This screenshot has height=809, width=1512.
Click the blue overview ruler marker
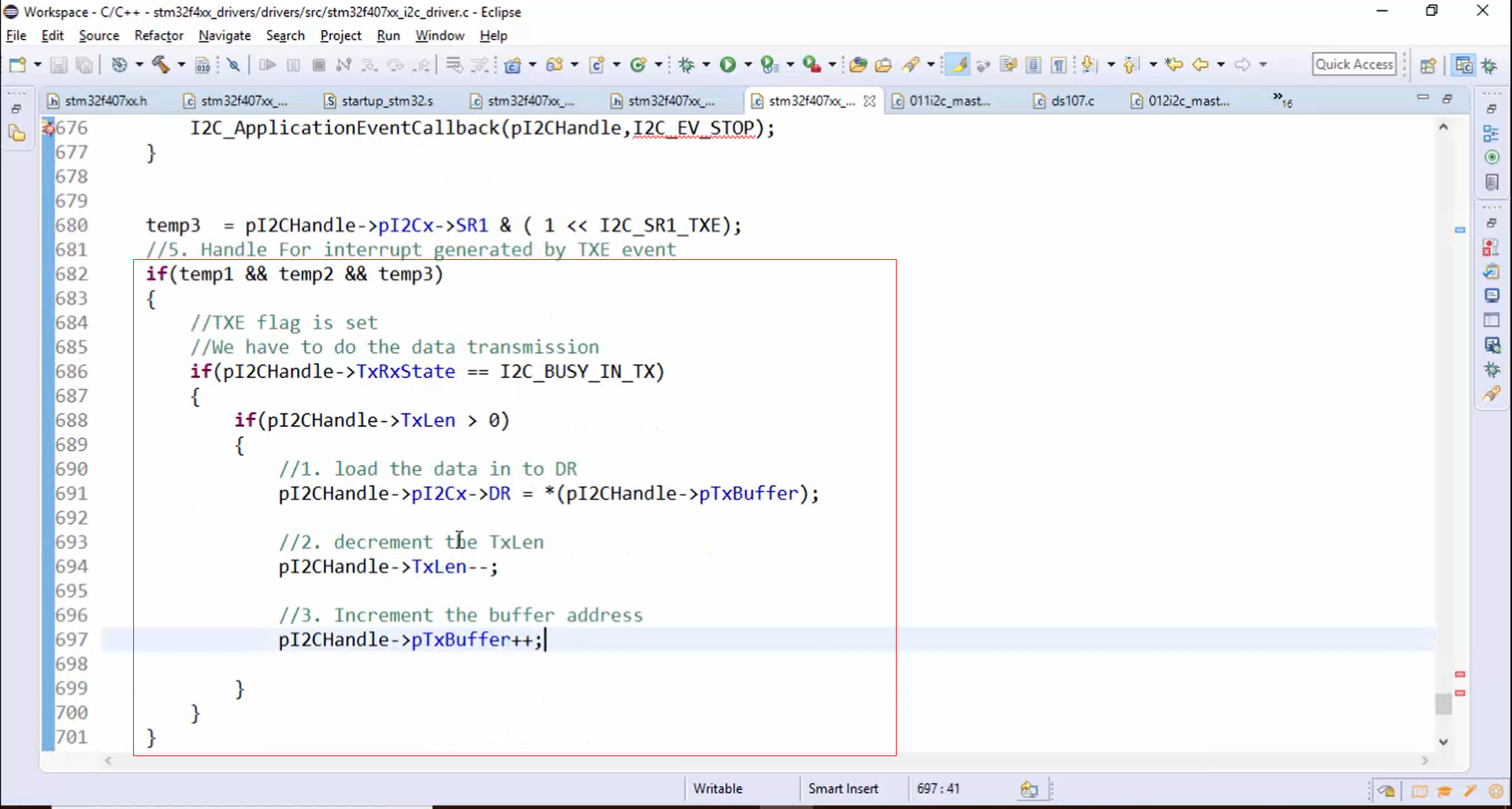point(1460,230)
